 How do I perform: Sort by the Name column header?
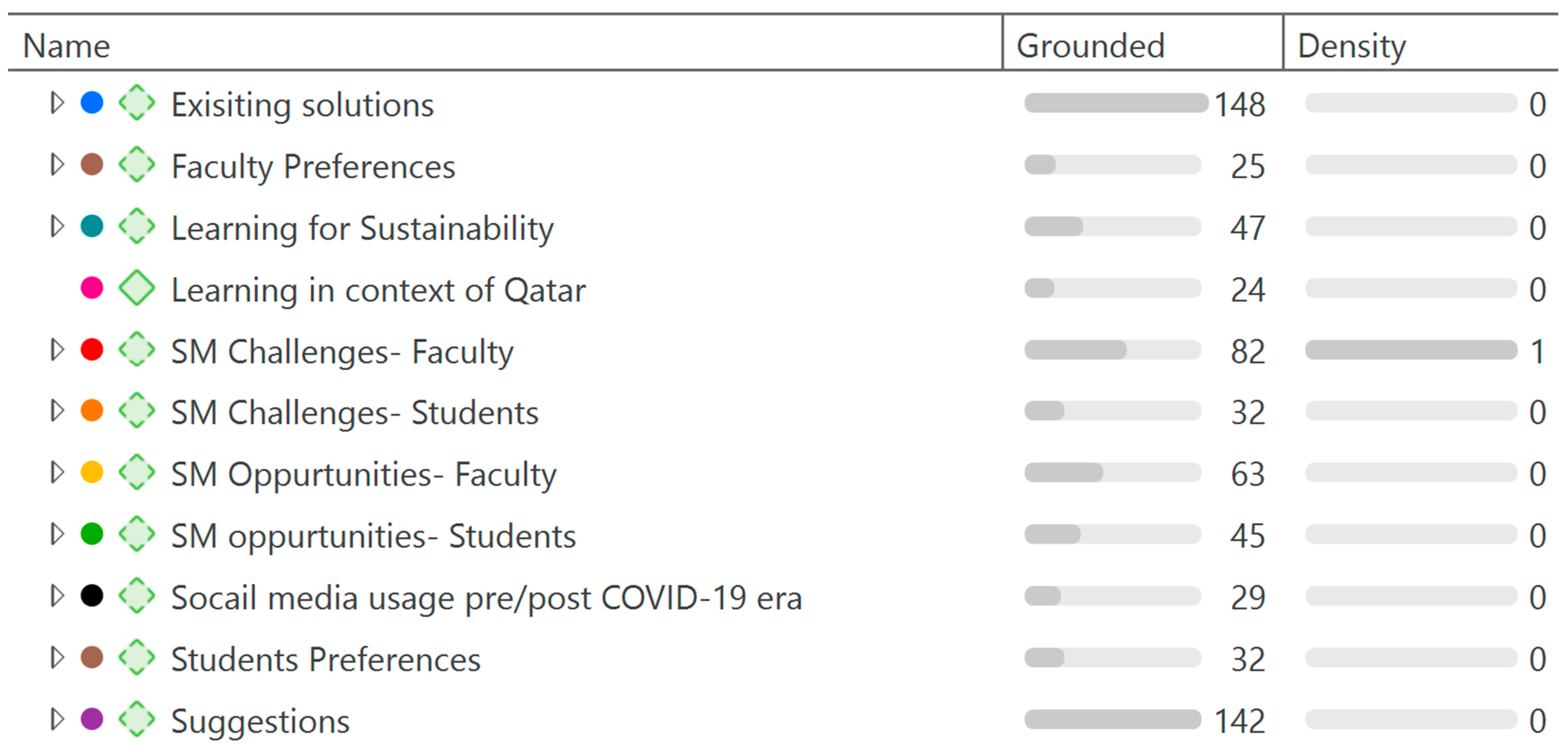[67, 46]
